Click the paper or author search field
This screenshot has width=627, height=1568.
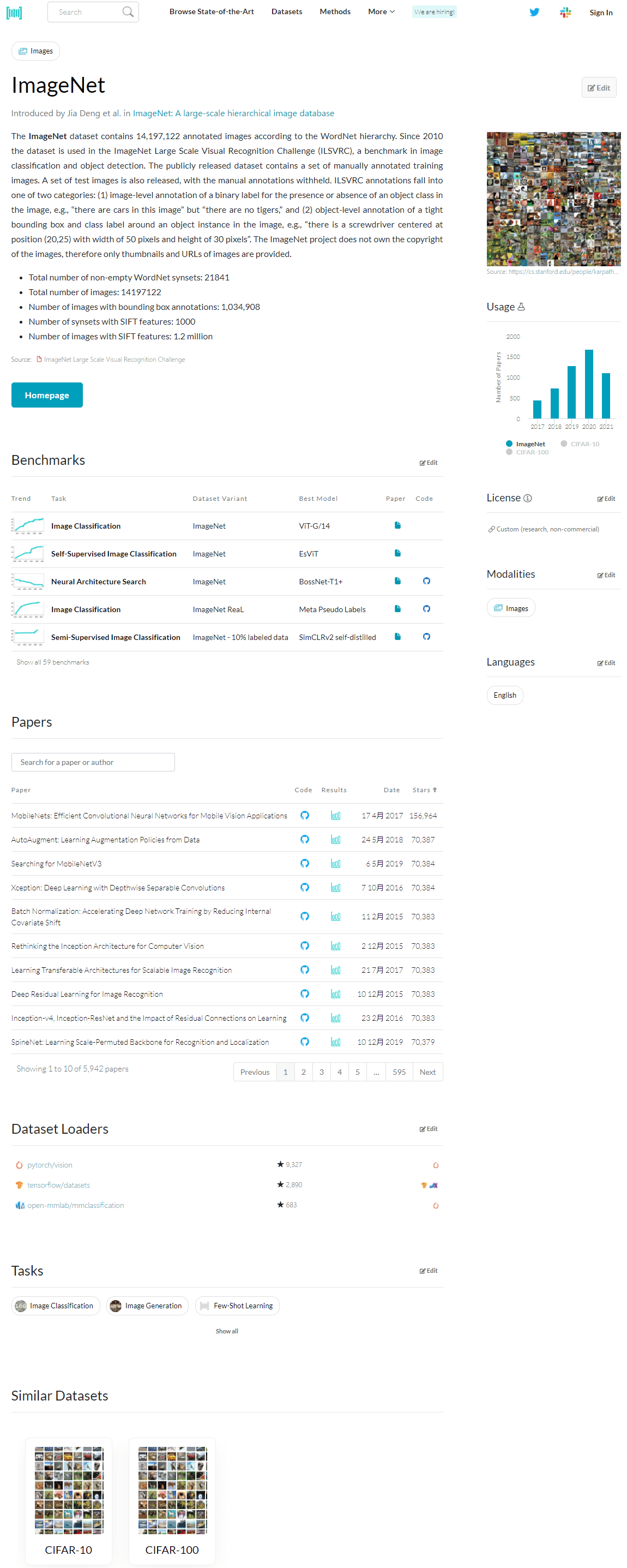[93, 762]
